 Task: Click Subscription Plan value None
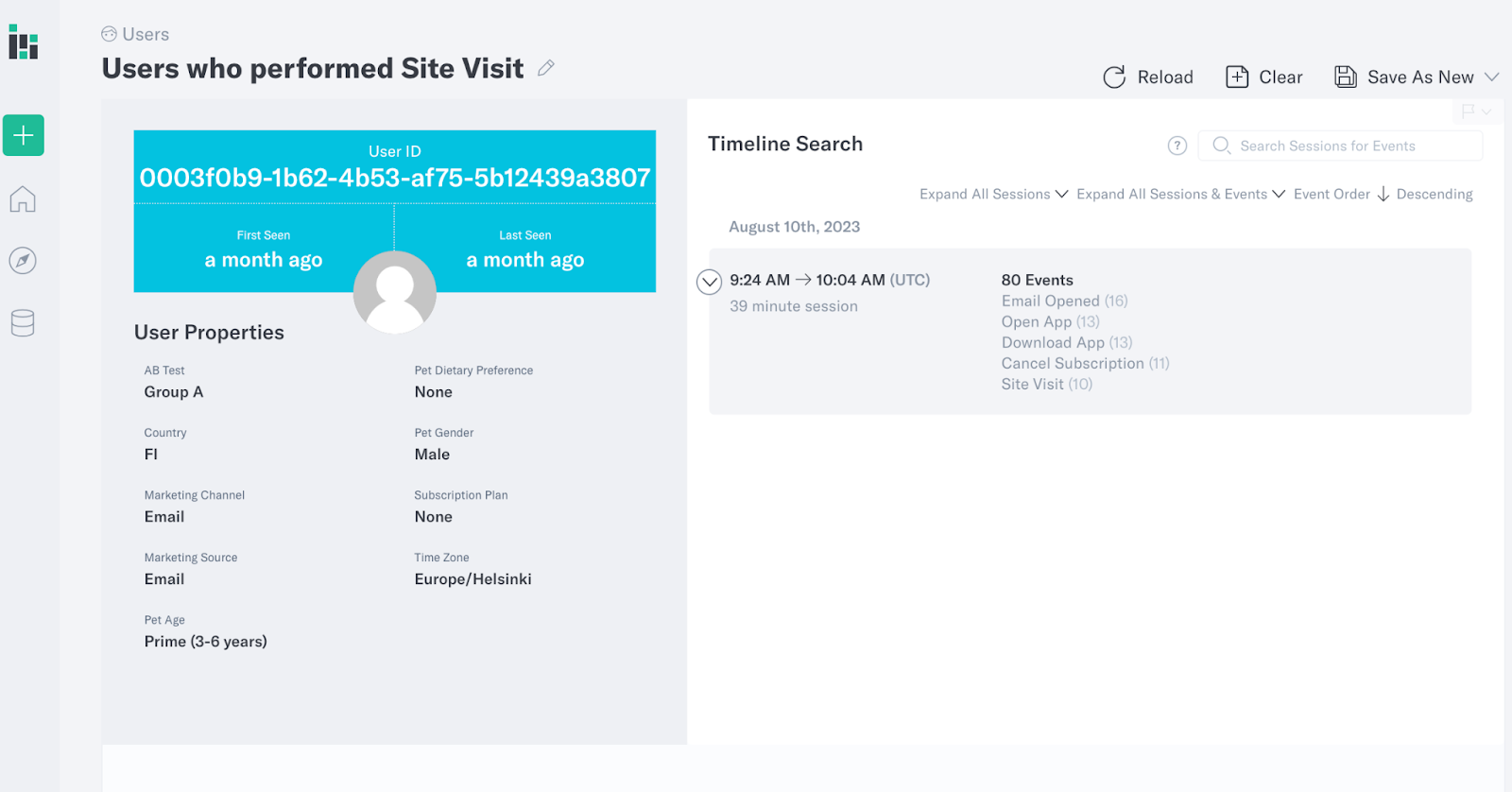pyautogui.click(x=434, y=517)
